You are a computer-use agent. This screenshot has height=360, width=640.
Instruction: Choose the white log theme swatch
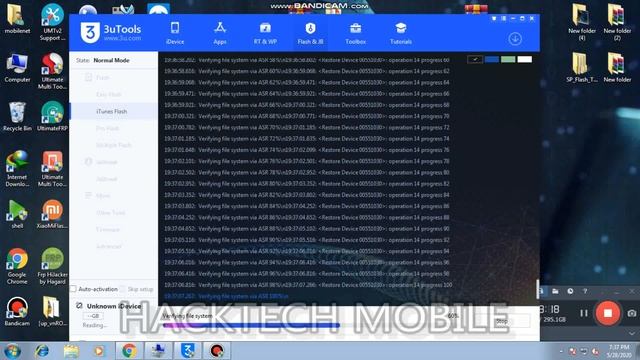tap(524, 60)
